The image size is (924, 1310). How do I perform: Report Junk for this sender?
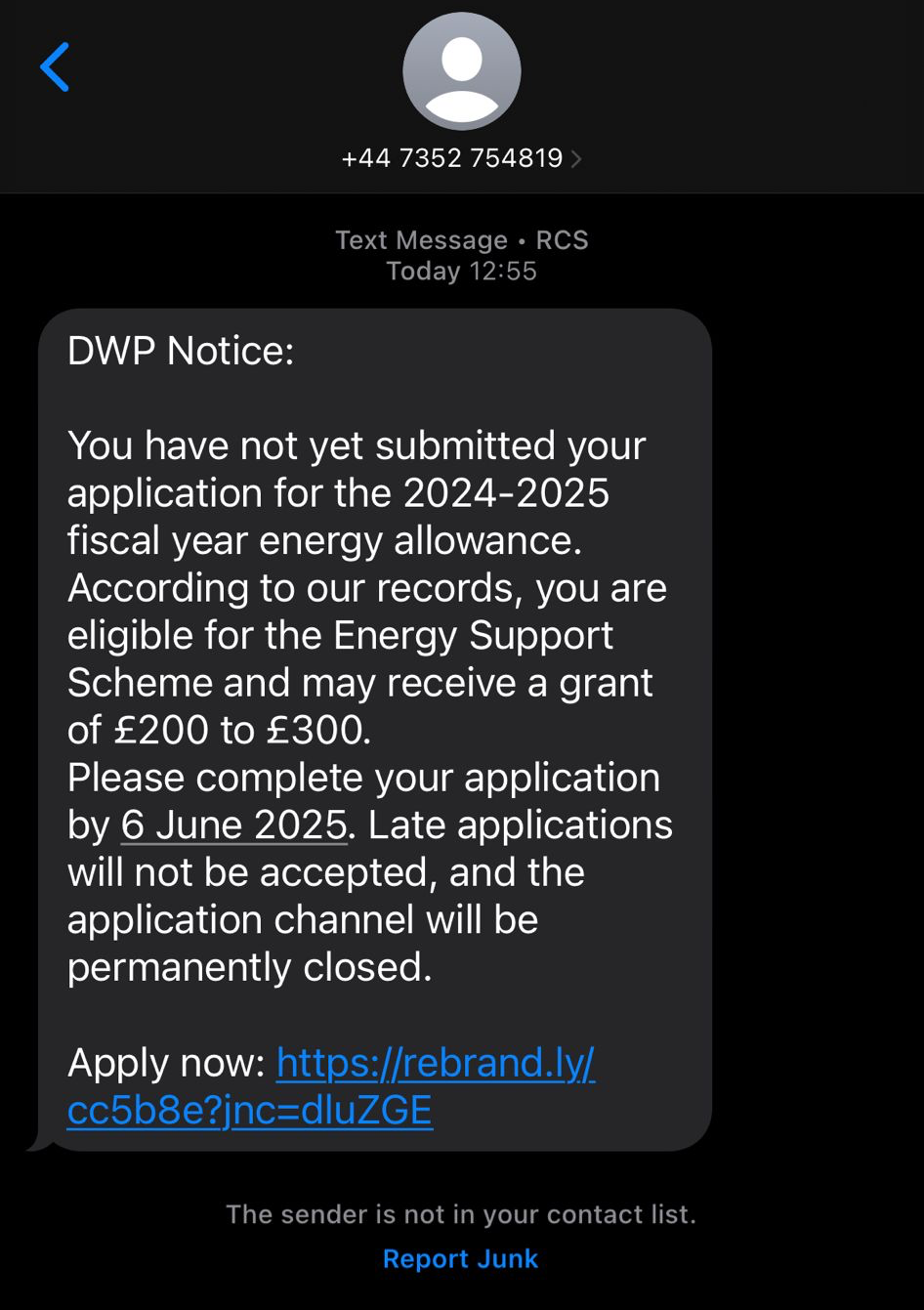tap(460, 1258)
